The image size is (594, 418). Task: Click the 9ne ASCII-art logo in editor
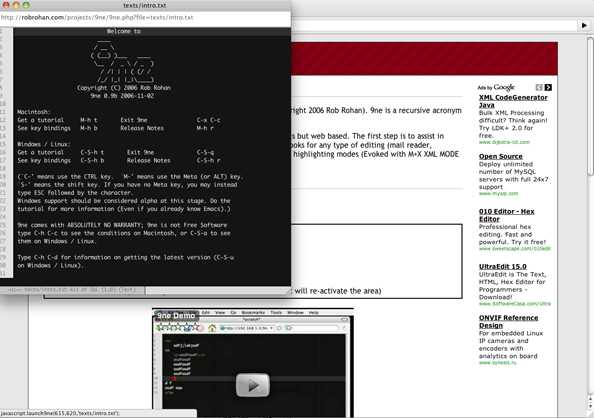tap(122, 62)
